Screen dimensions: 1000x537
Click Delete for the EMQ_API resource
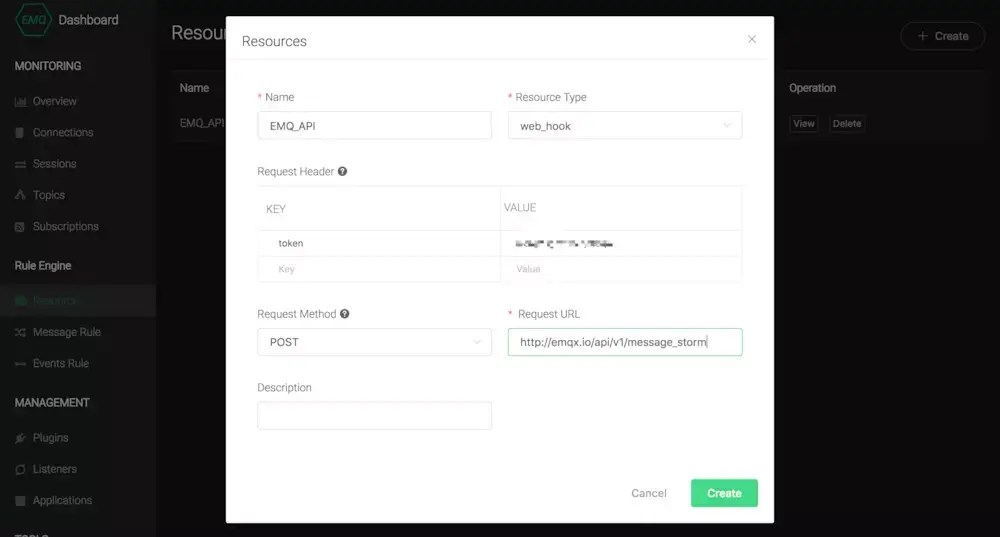[847, 124]
